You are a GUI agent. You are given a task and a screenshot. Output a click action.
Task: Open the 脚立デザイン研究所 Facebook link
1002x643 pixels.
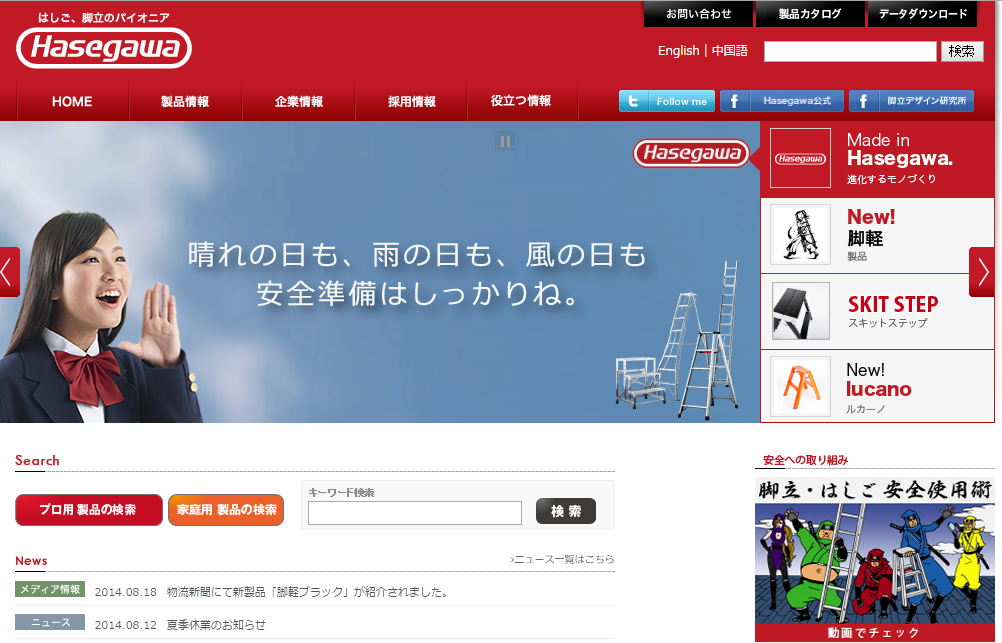(x=911, y=101)
